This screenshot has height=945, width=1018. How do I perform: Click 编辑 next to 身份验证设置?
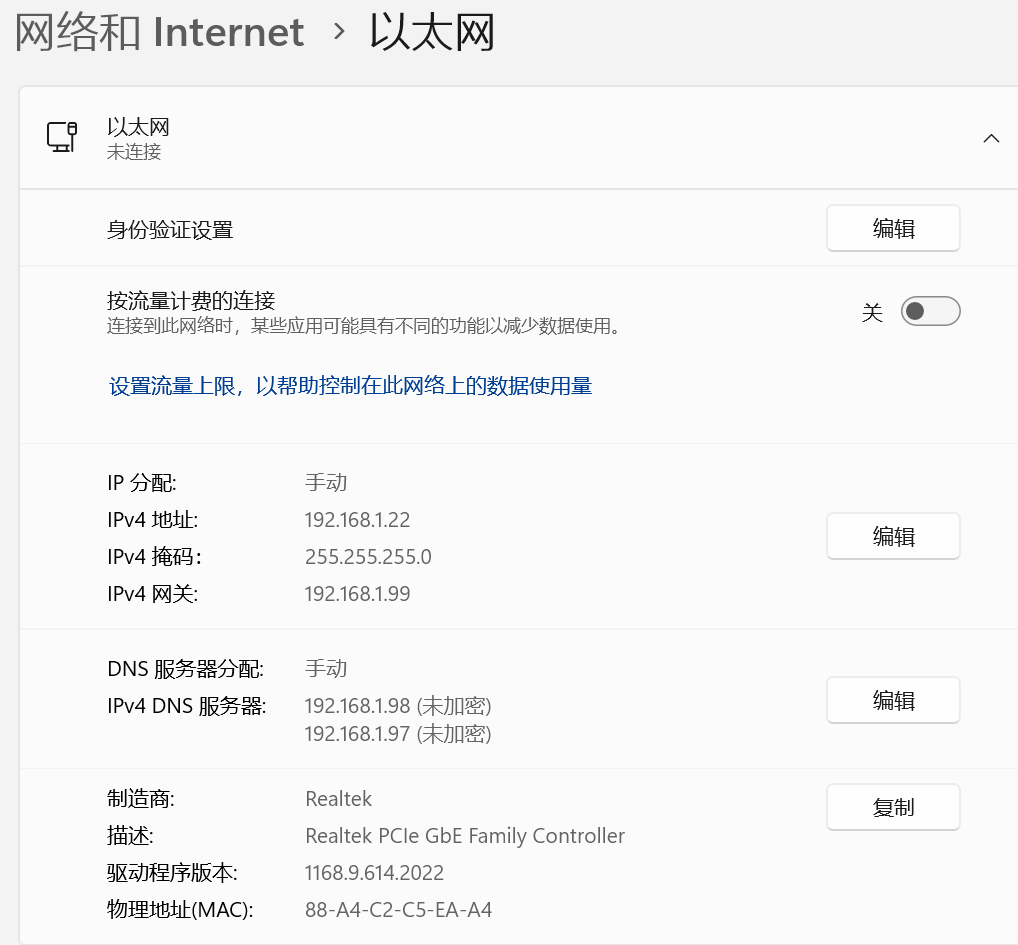click(892, 228)
